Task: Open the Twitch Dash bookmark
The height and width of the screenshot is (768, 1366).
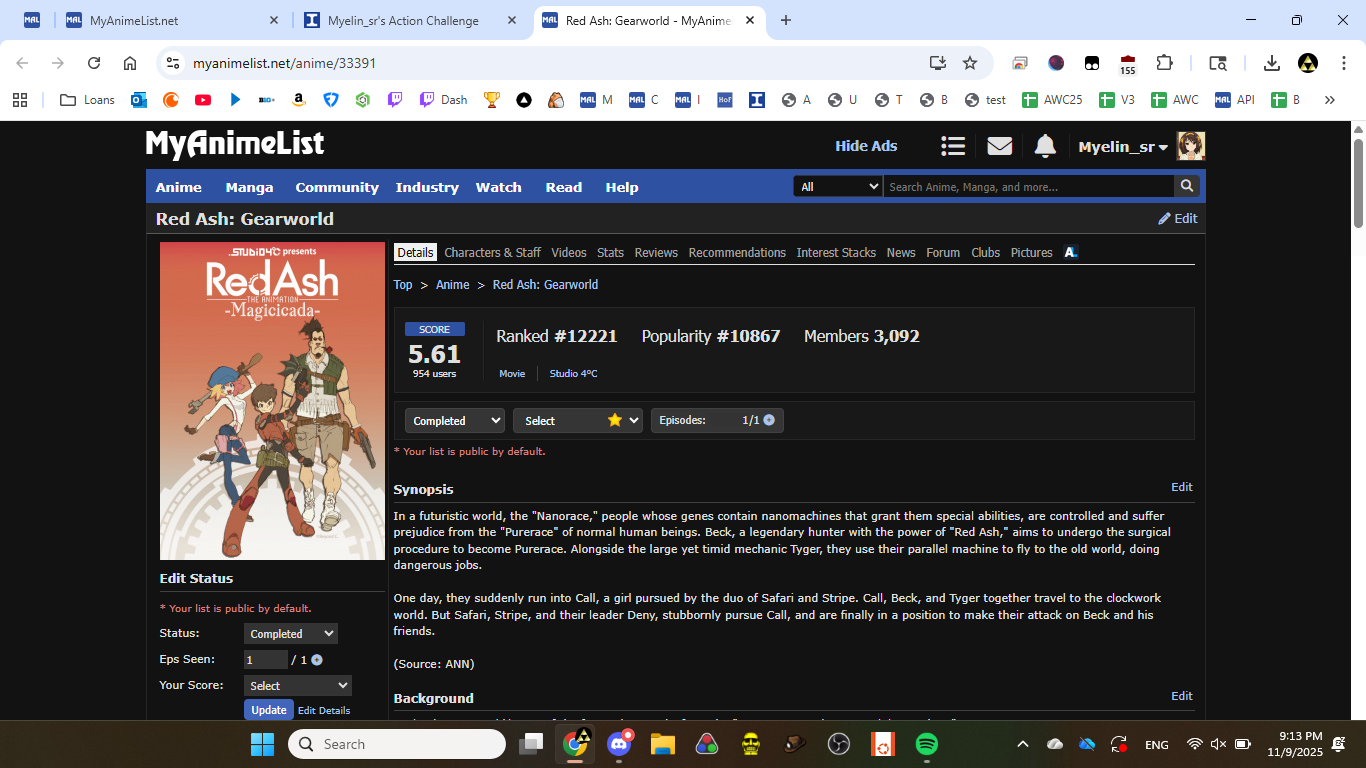Action: click(x=443, y=100)
